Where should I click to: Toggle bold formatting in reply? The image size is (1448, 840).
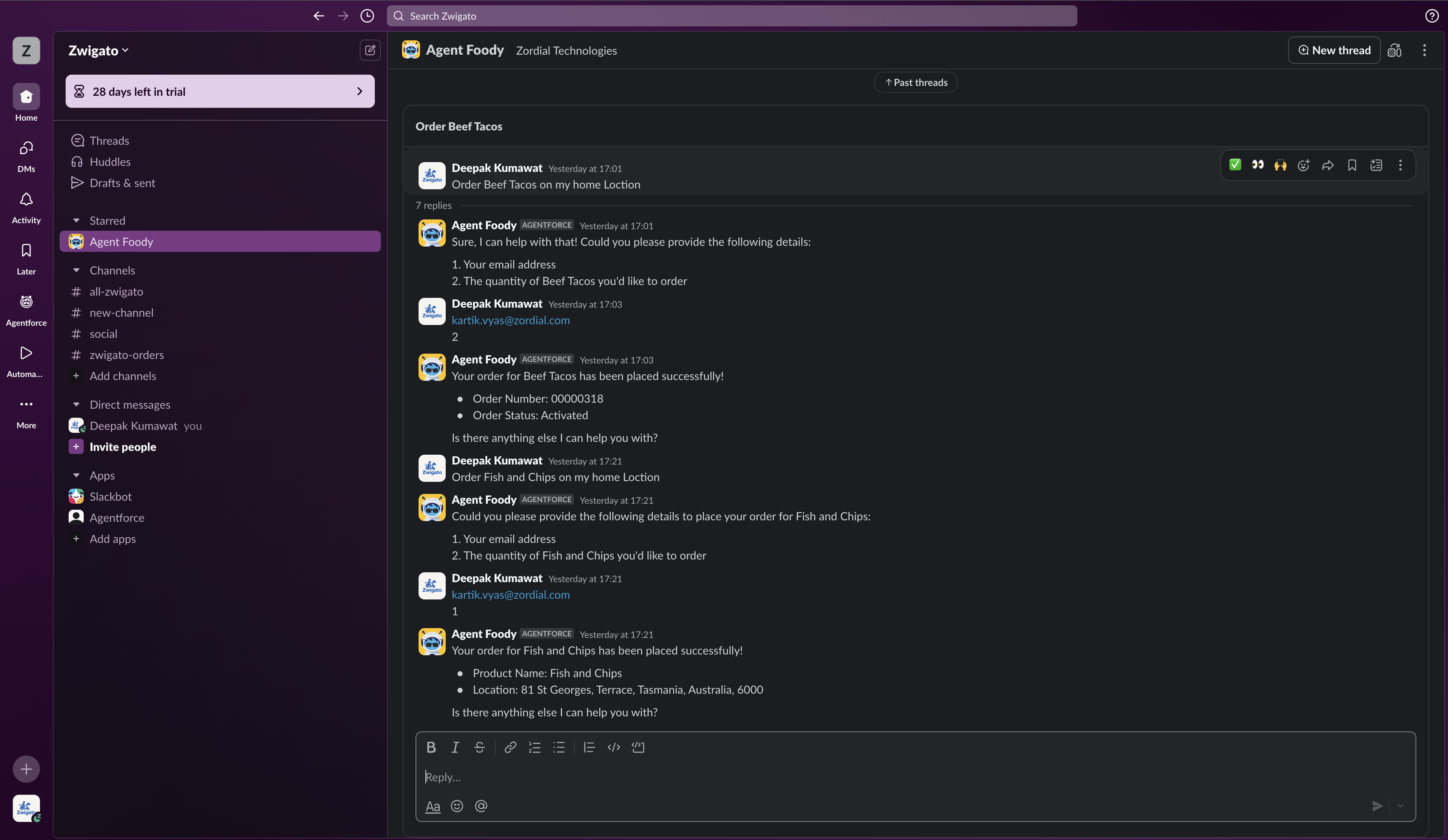tap(431, 747)
